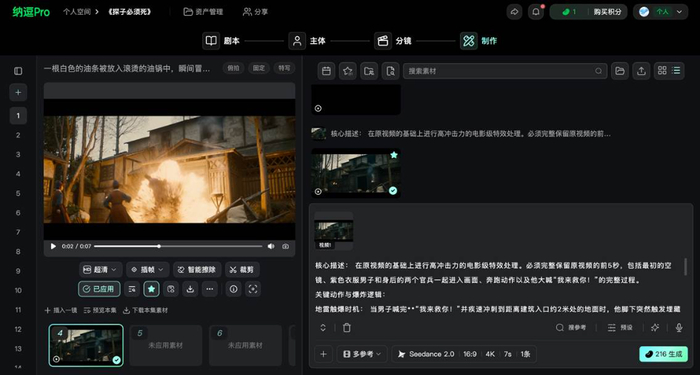Filter assets by favorites star icon
Image resolution: width=700 pixels, height=375 pixels.
(348, 71)
